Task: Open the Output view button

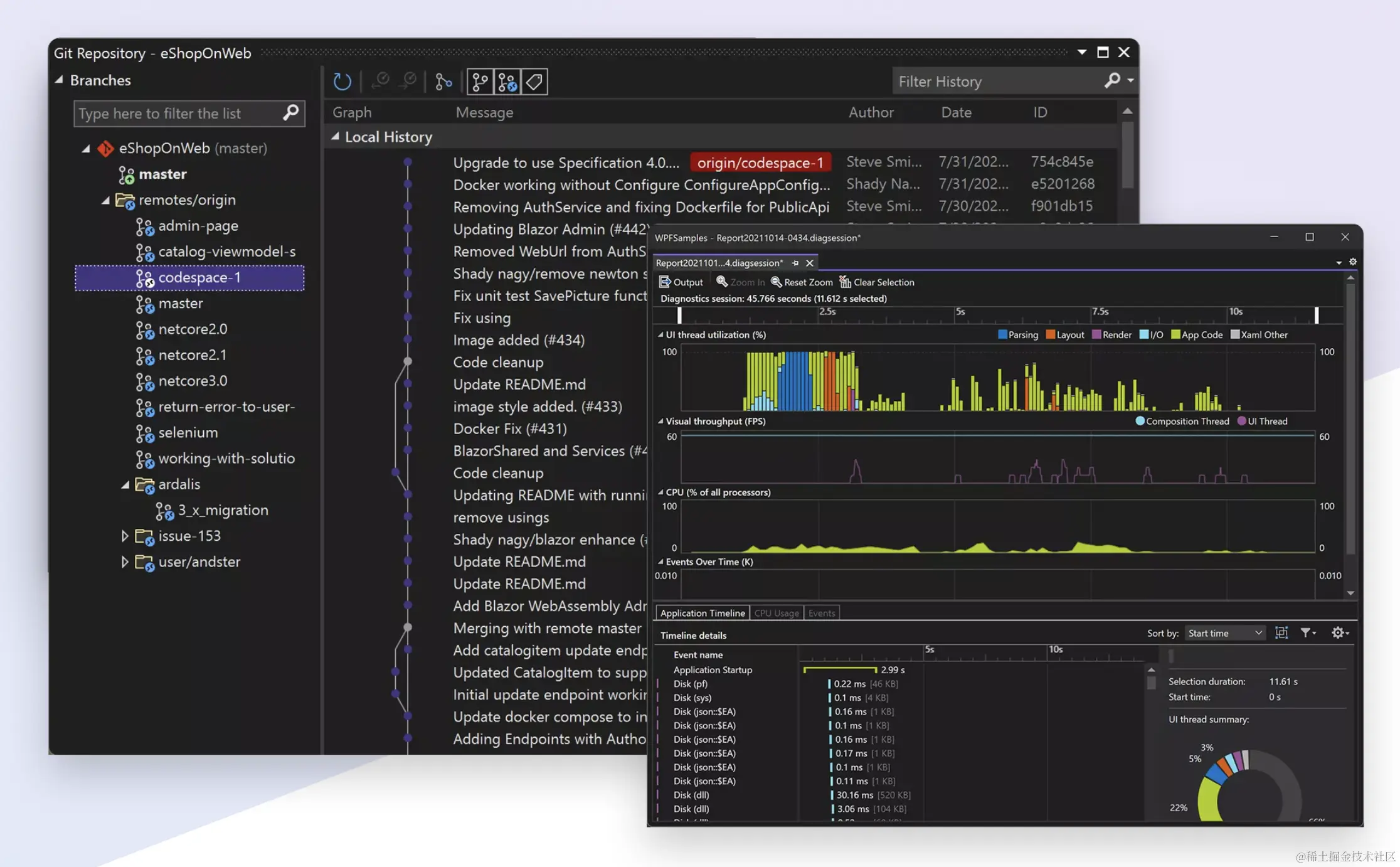Action: [681, 282]
